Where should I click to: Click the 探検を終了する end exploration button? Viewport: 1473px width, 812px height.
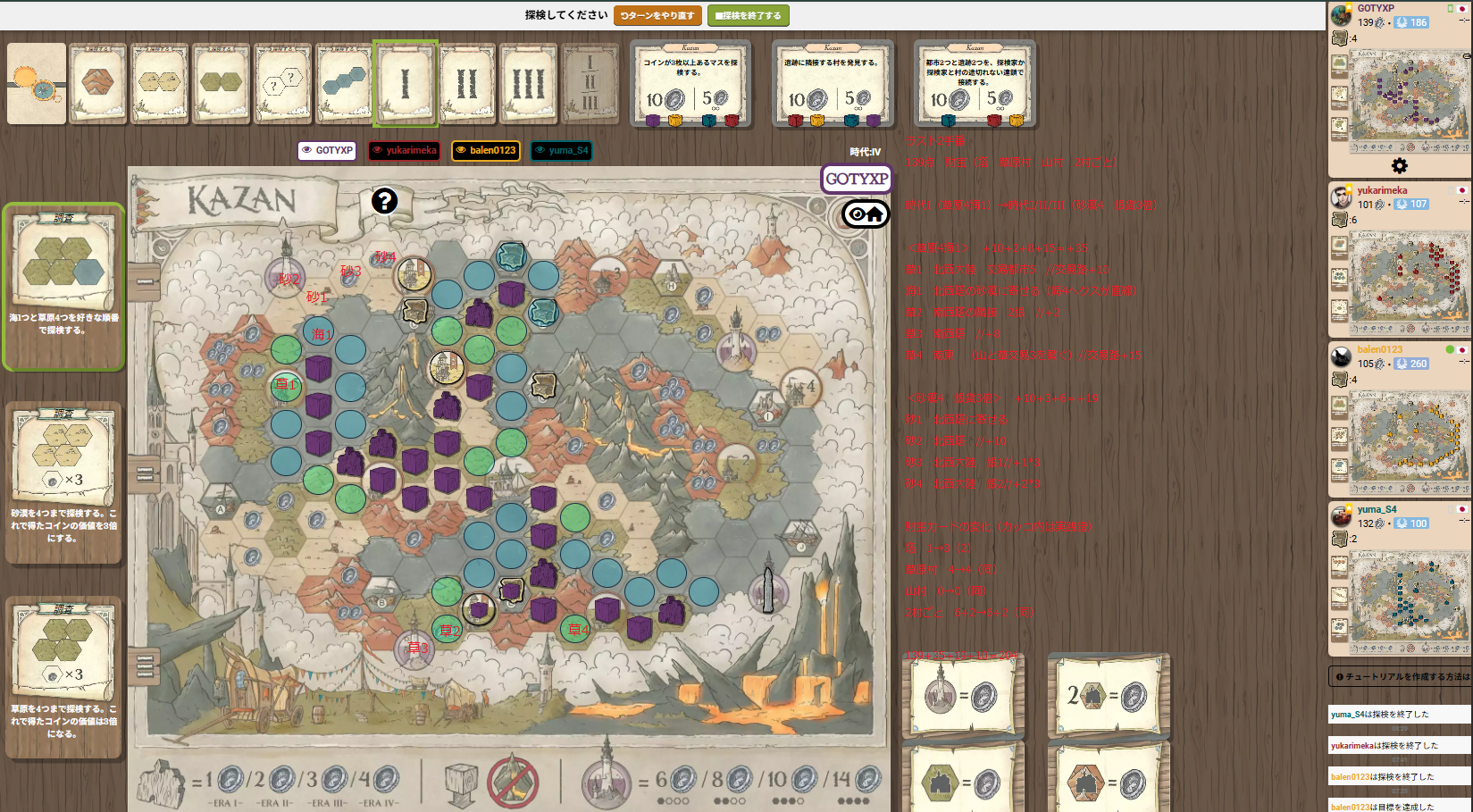748,15
